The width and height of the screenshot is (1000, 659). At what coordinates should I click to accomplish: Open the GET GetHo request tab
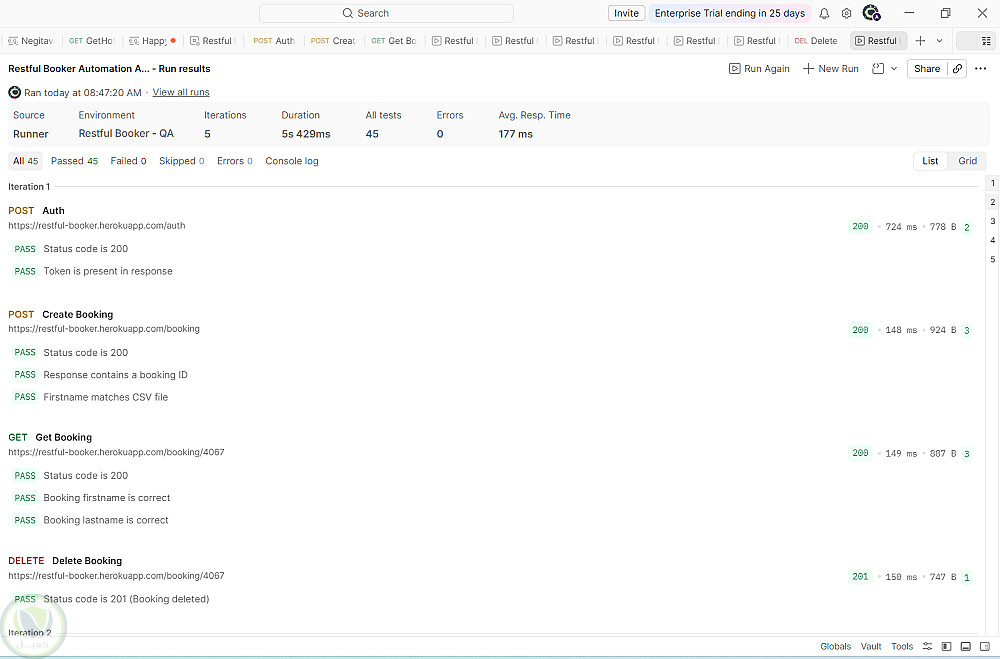92,41
